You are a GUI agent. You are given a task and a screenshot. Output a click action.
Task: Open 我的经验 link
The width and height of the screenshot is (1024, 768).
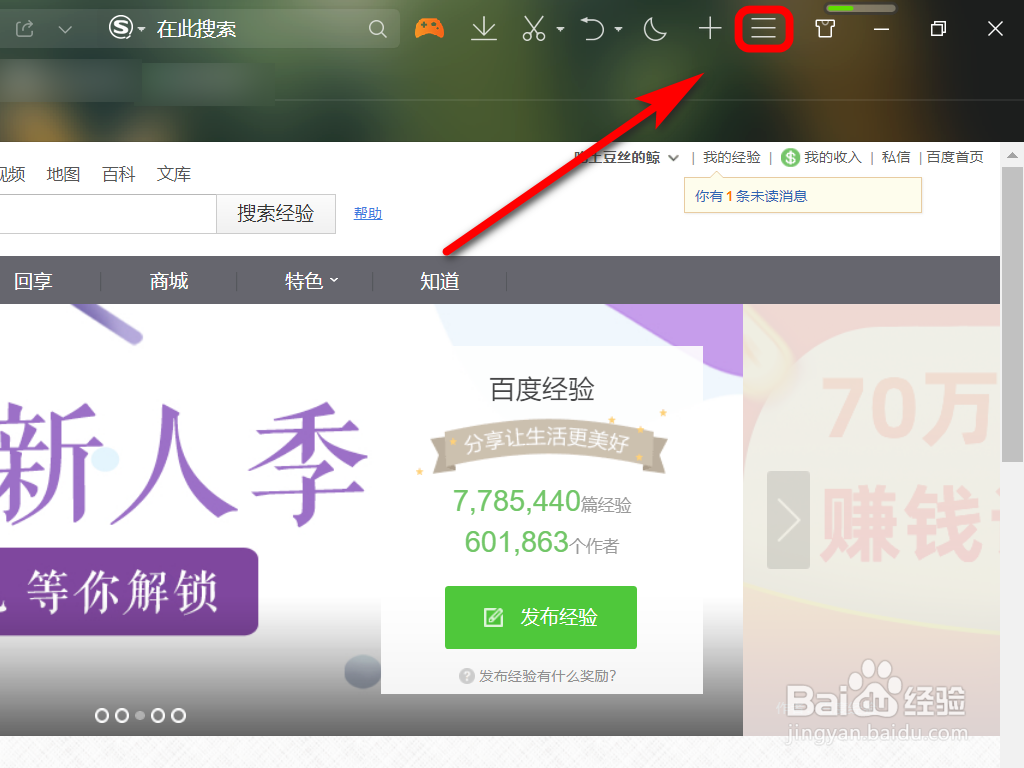point(731,157)
